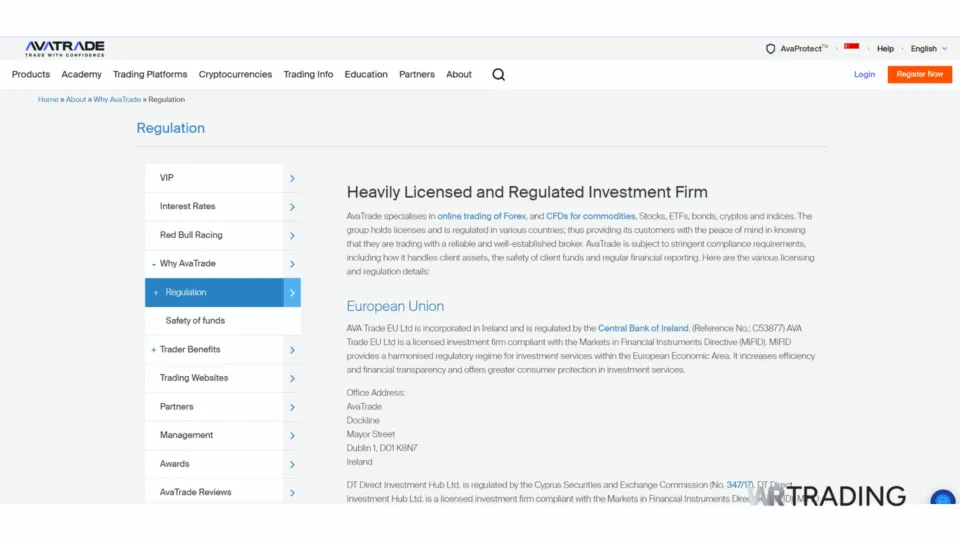Go to Home in breadcrumb
Viewport: 960px width, 540px height.
coord(48,99)
